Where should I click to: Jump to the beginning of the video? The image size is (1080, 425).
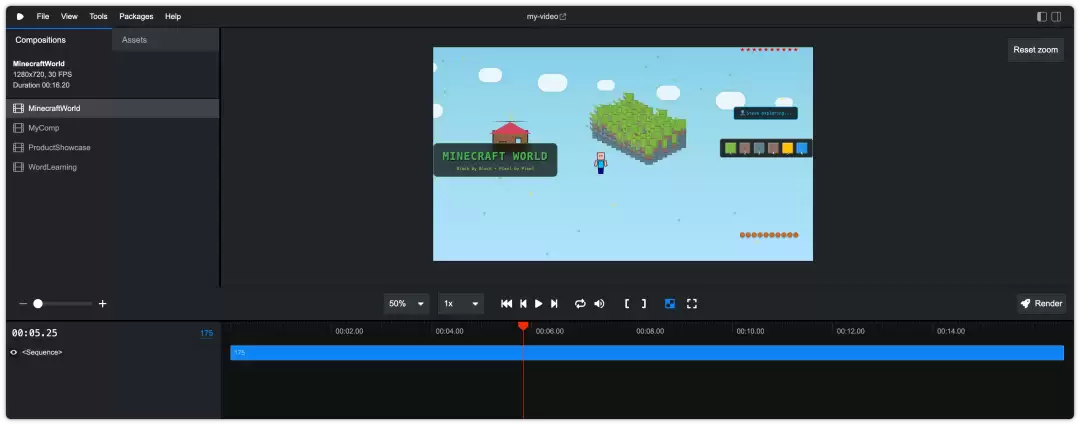(x=506, y=304)
